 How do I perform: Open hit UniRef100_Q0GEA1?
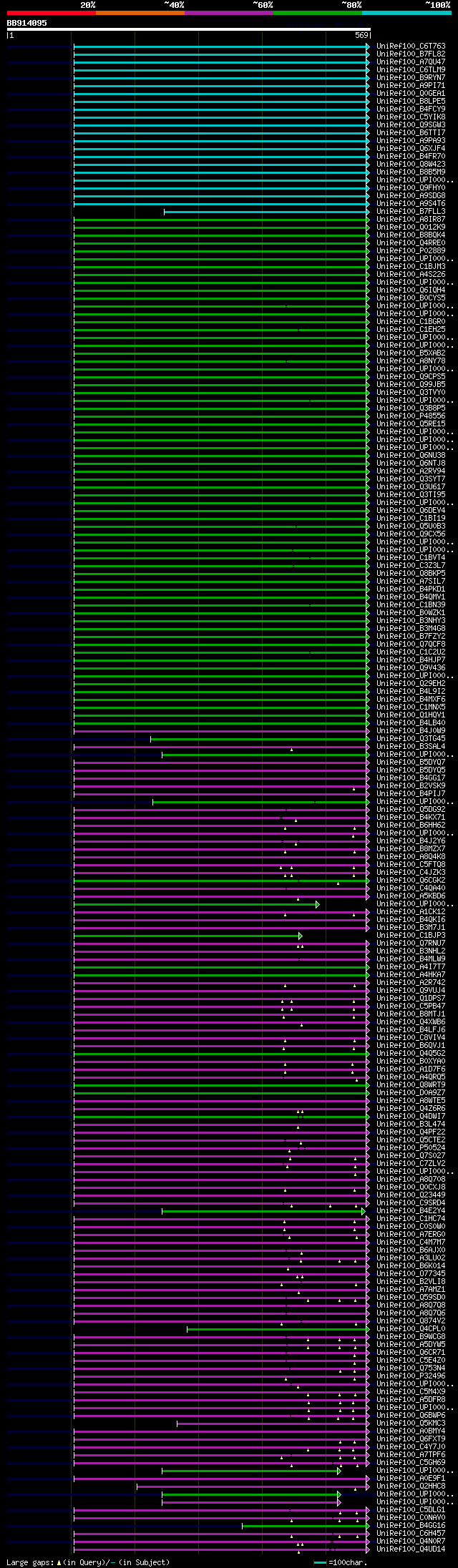(x=411, y=94)
